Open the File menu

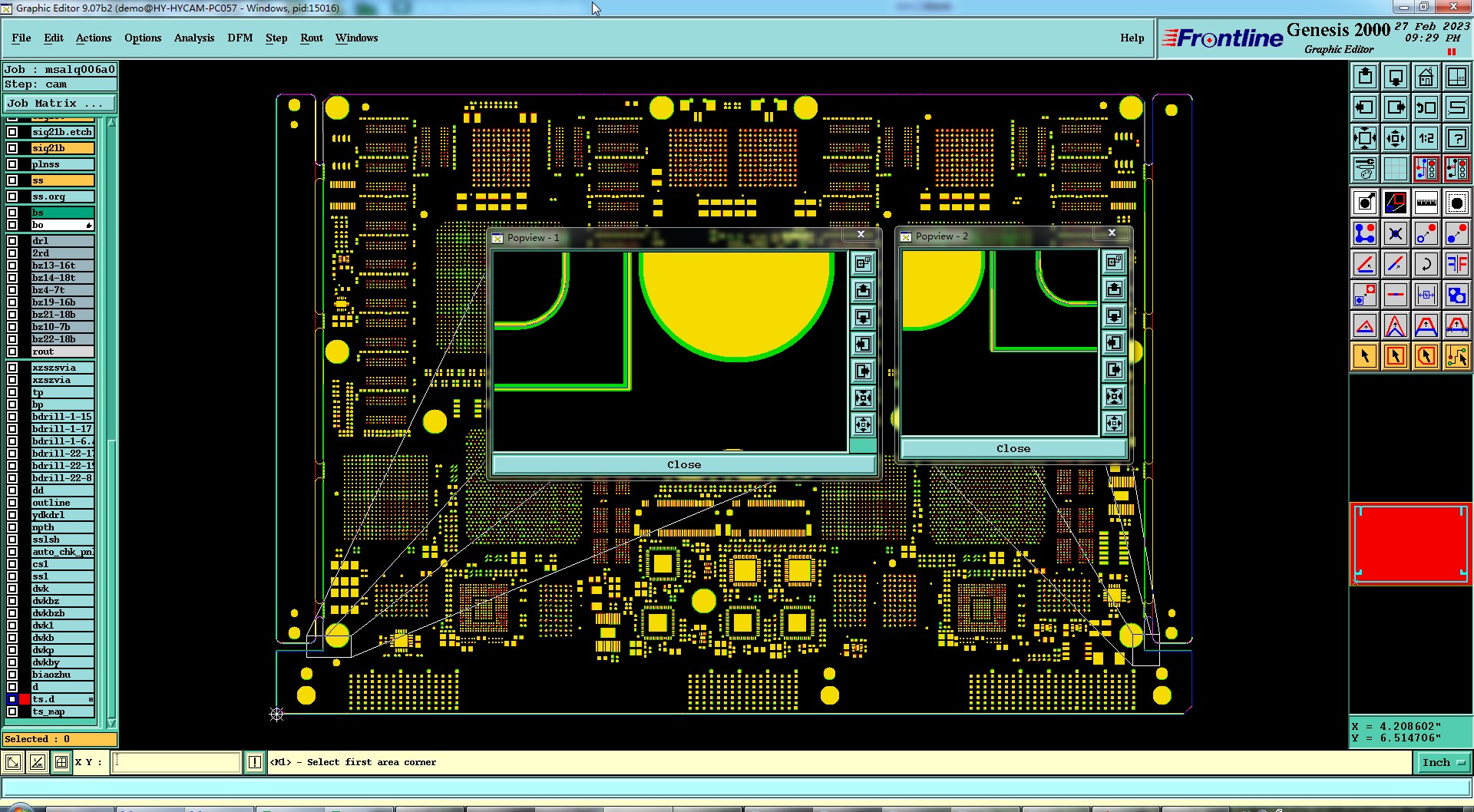21,38
